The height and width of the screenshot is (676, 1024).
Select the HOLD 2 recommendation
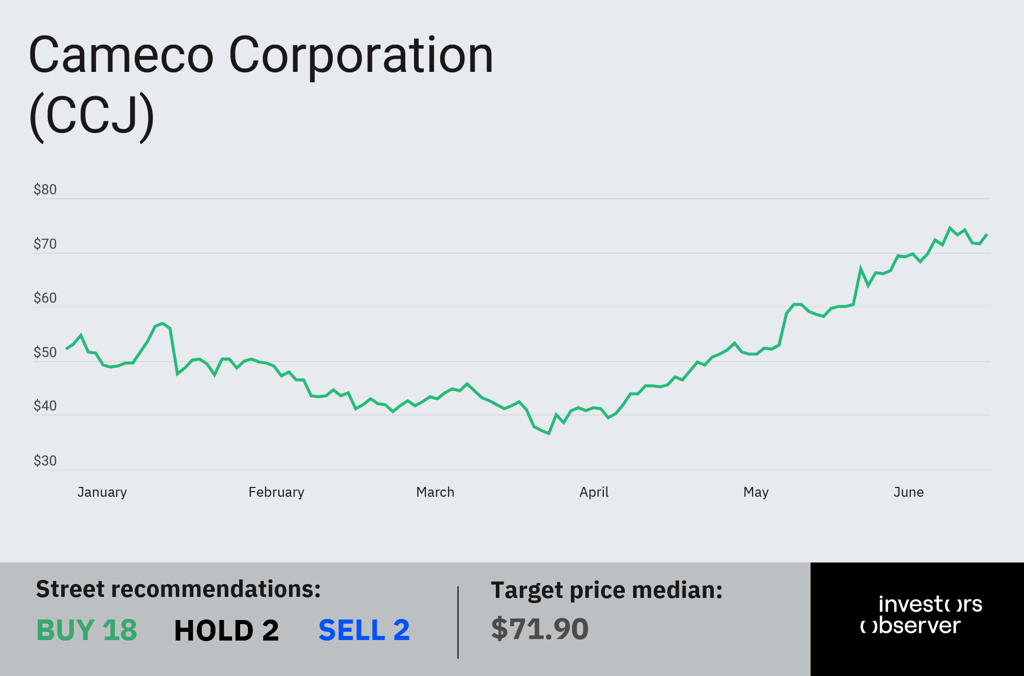pos(226,630)
